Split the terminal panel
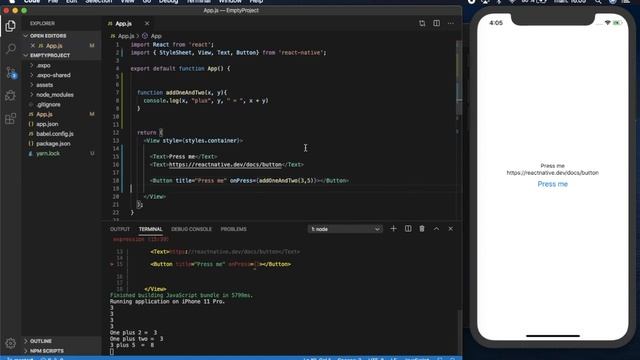This screenshot has width=640, height=360. [408, 229]
